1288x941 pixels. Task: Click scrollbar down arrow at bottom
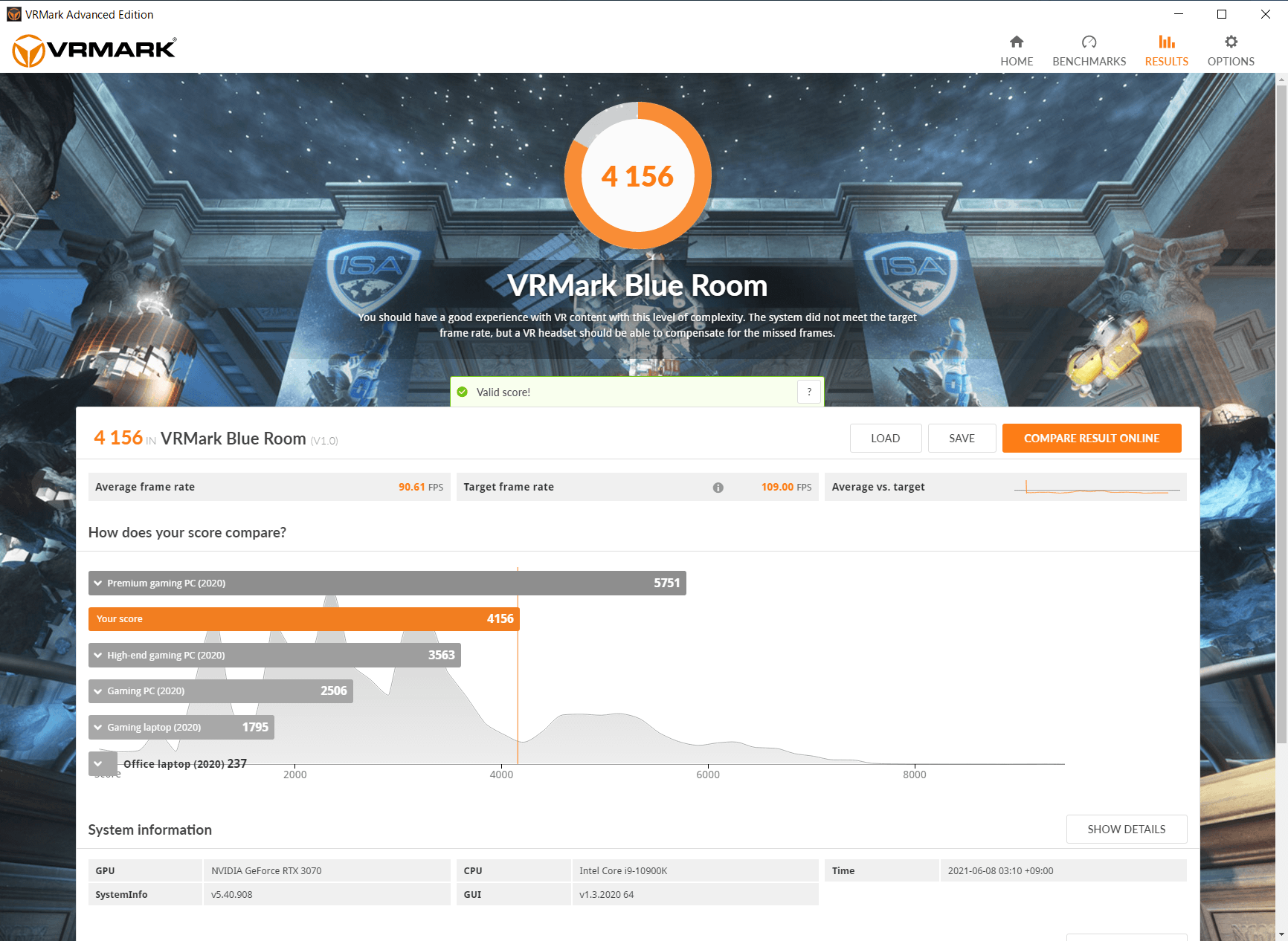click(1281, 934)
